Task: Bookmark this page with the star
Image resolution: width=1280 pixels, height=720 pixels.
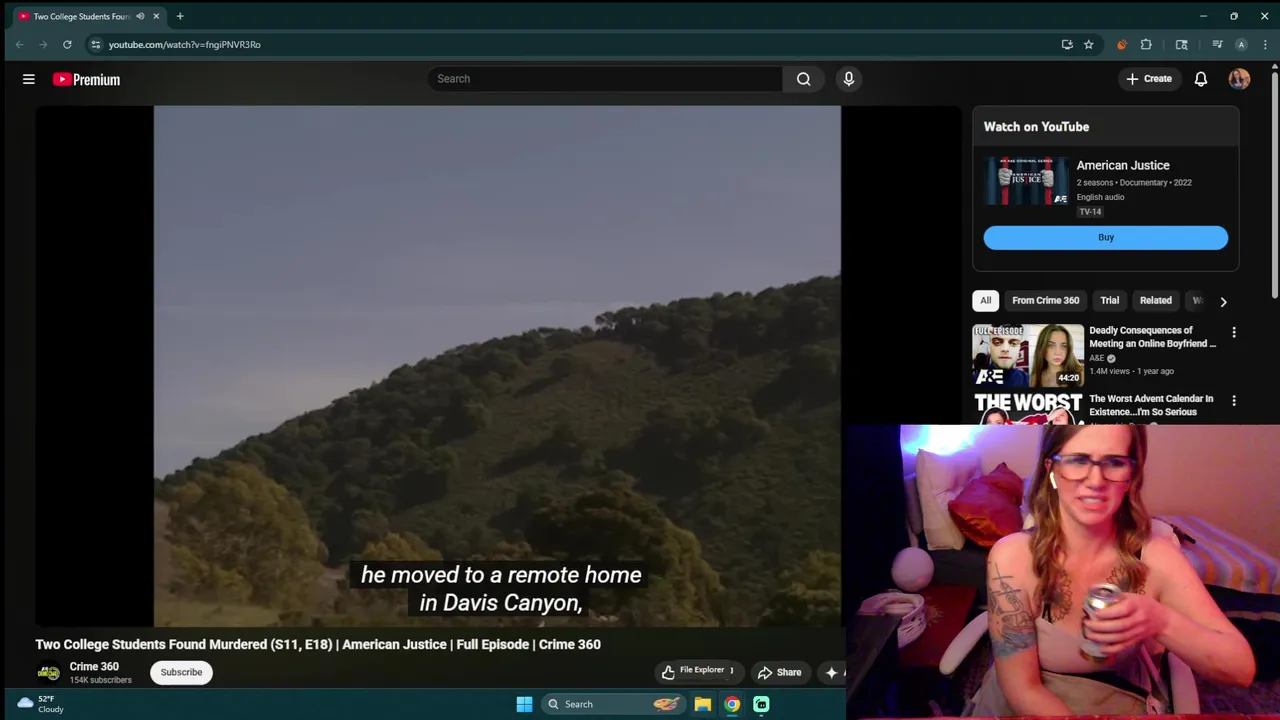Action: [x=1088, y=44]
